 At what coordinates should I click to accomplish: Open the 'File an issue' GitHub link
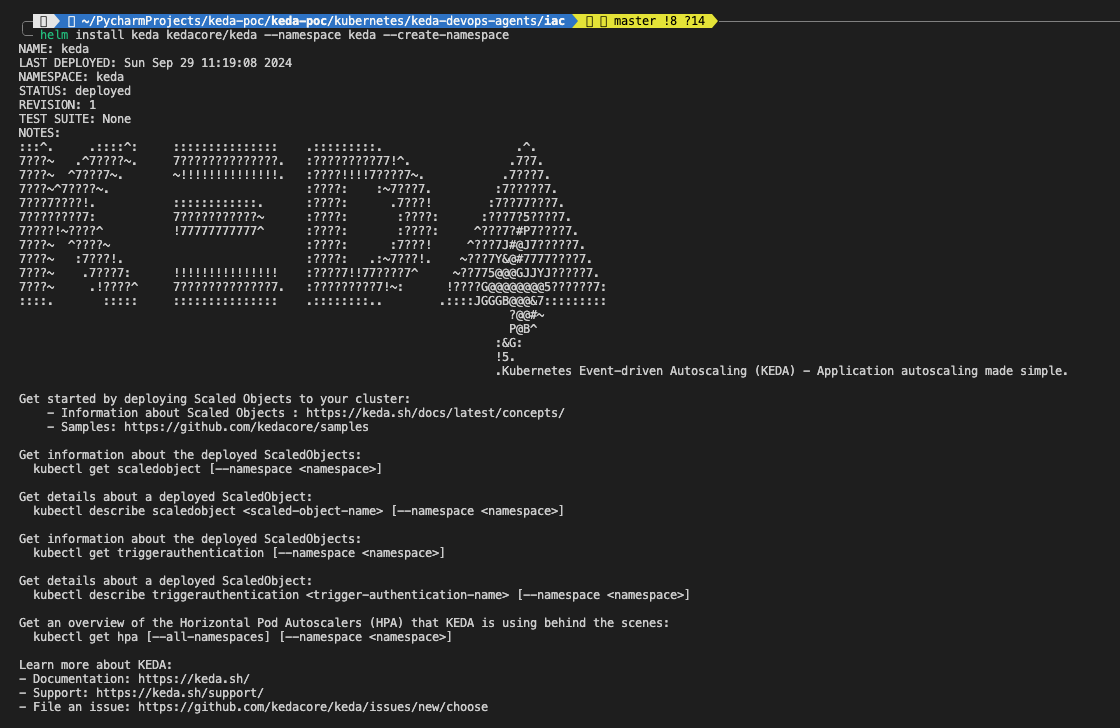tap(313, 707)
